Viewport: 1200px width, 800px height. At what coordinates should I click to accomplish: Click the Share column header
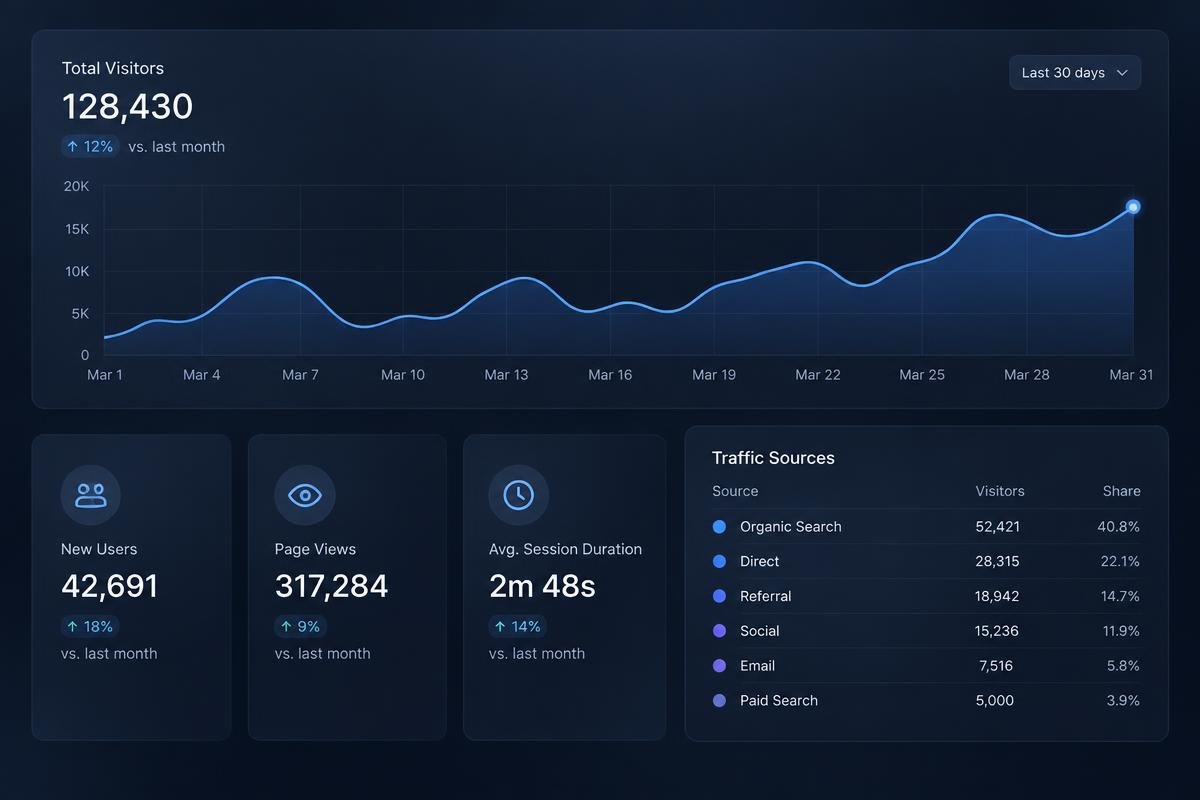1121,491
